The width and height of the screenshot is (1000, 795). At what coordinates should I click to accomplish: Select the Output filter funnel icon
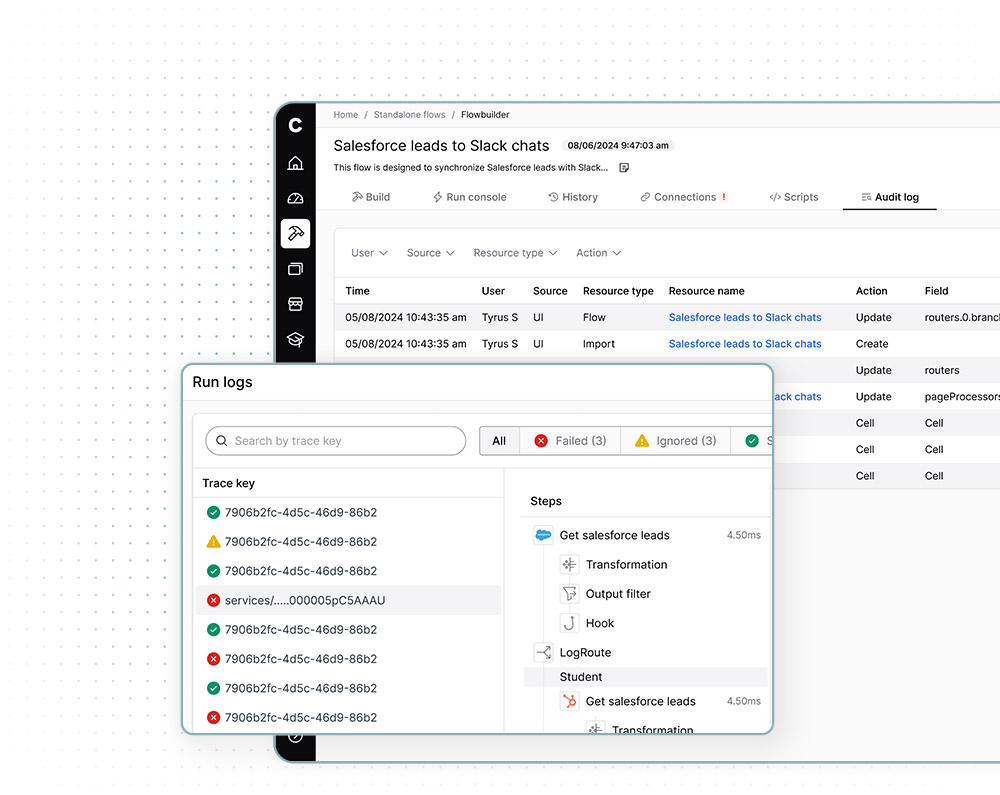[569, 594]
